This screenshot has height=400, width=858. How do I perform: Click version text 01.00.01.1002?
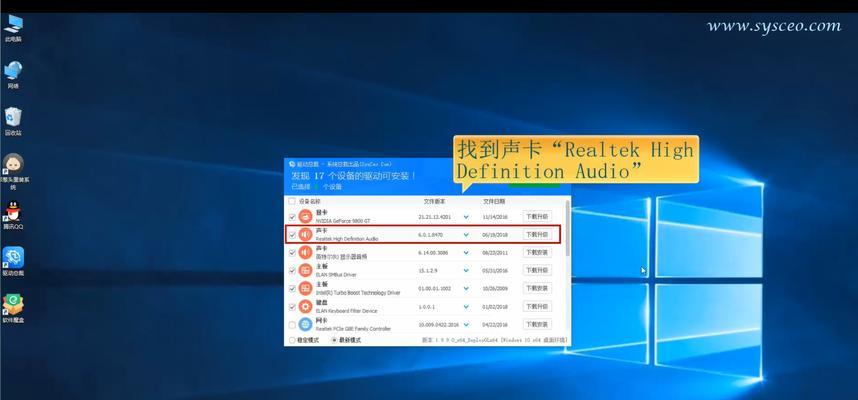coord(435,288)
